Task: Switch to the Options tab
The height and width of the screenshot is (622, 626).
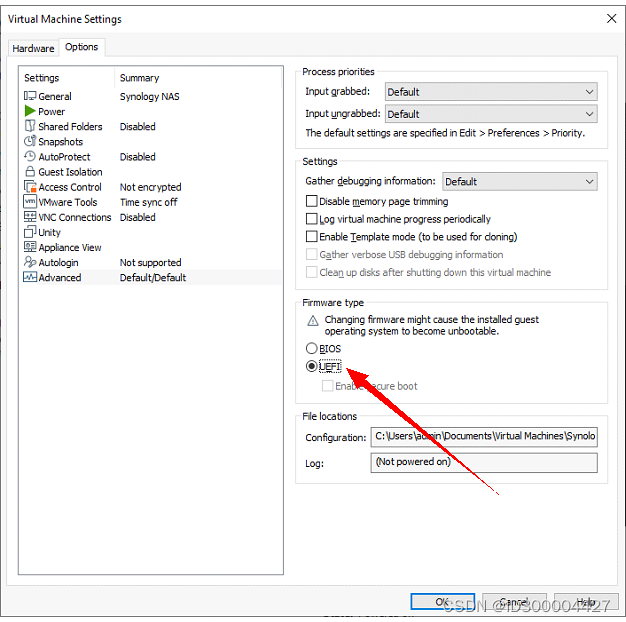Action: (82, 47)
